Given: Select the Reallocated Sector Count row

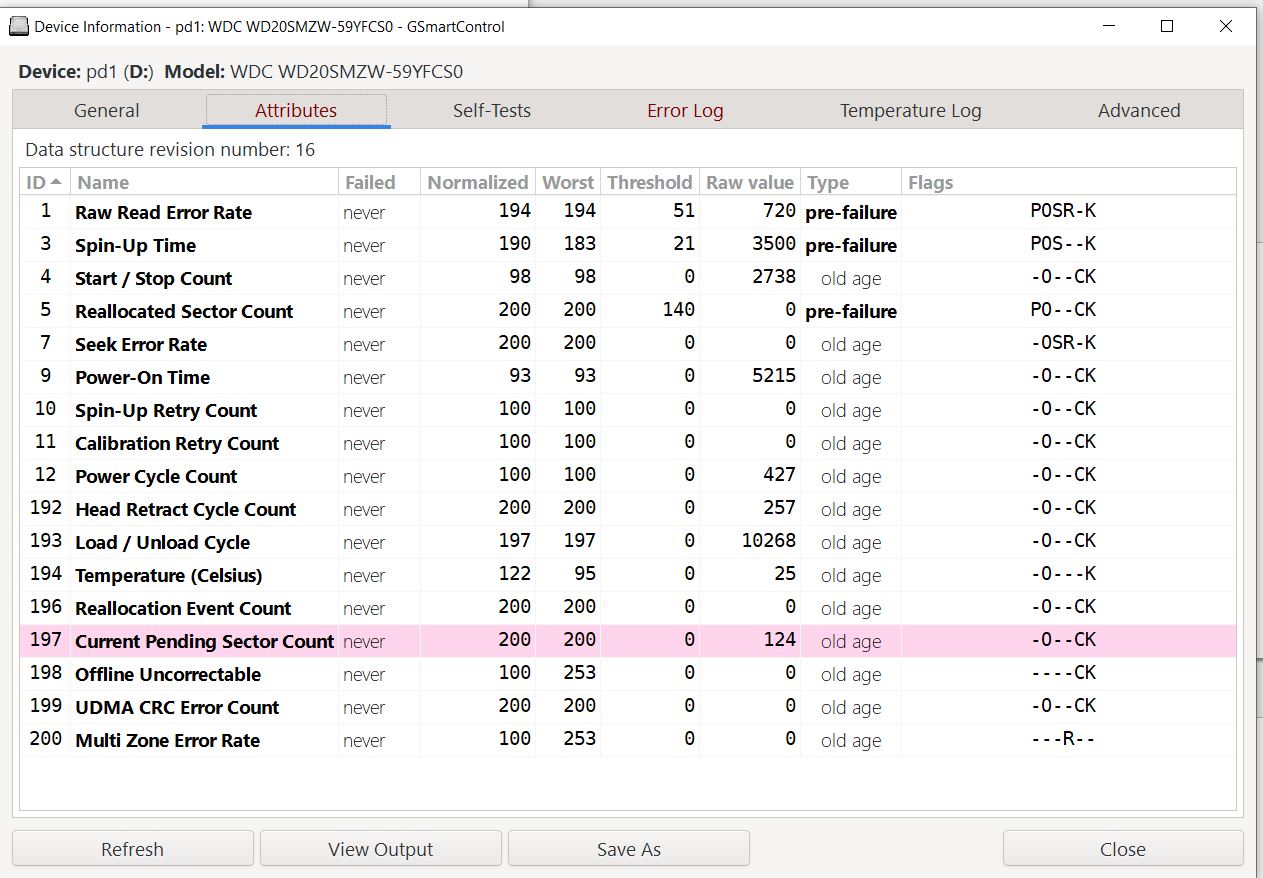Looking at the screenshot, I should 628,311.
